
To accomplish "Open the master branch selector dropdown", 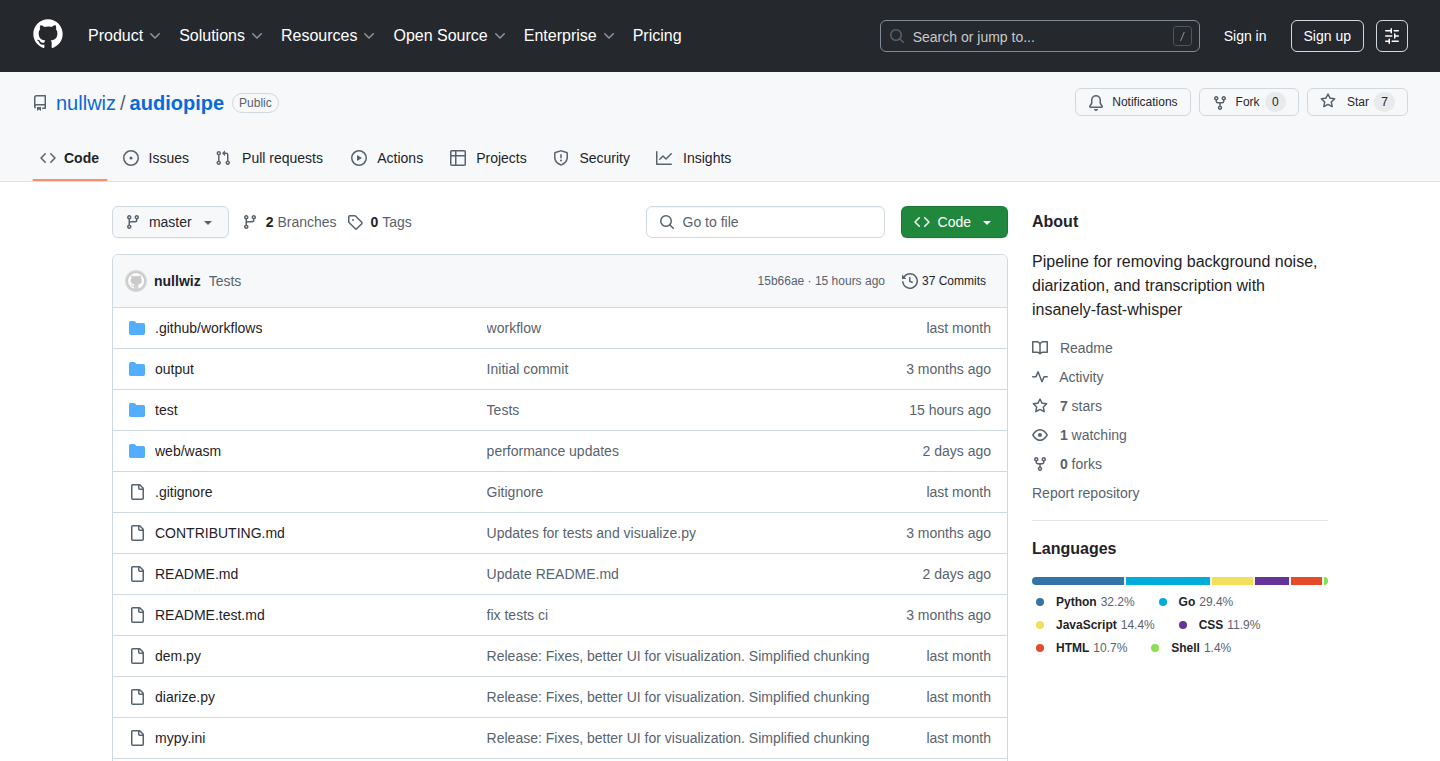I will tap(170, 222).
